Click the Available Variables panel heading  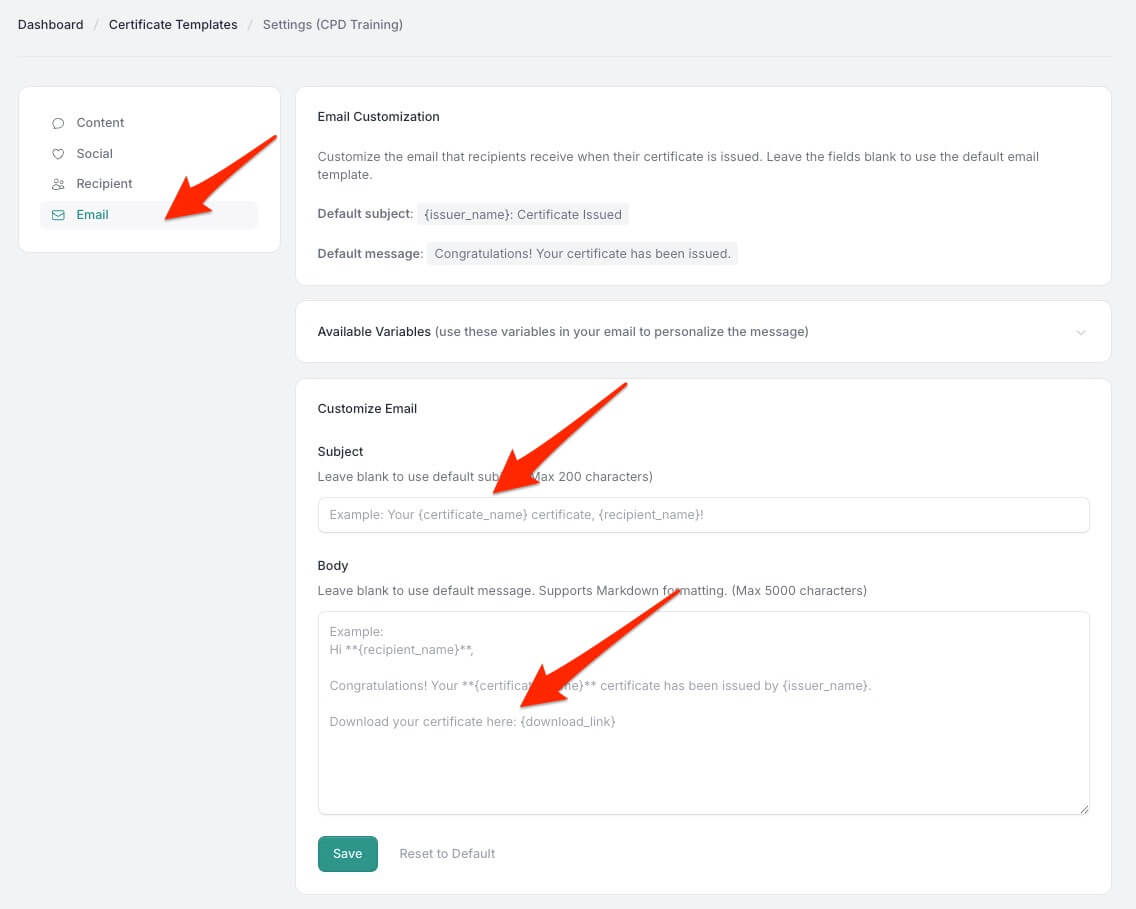374,332
